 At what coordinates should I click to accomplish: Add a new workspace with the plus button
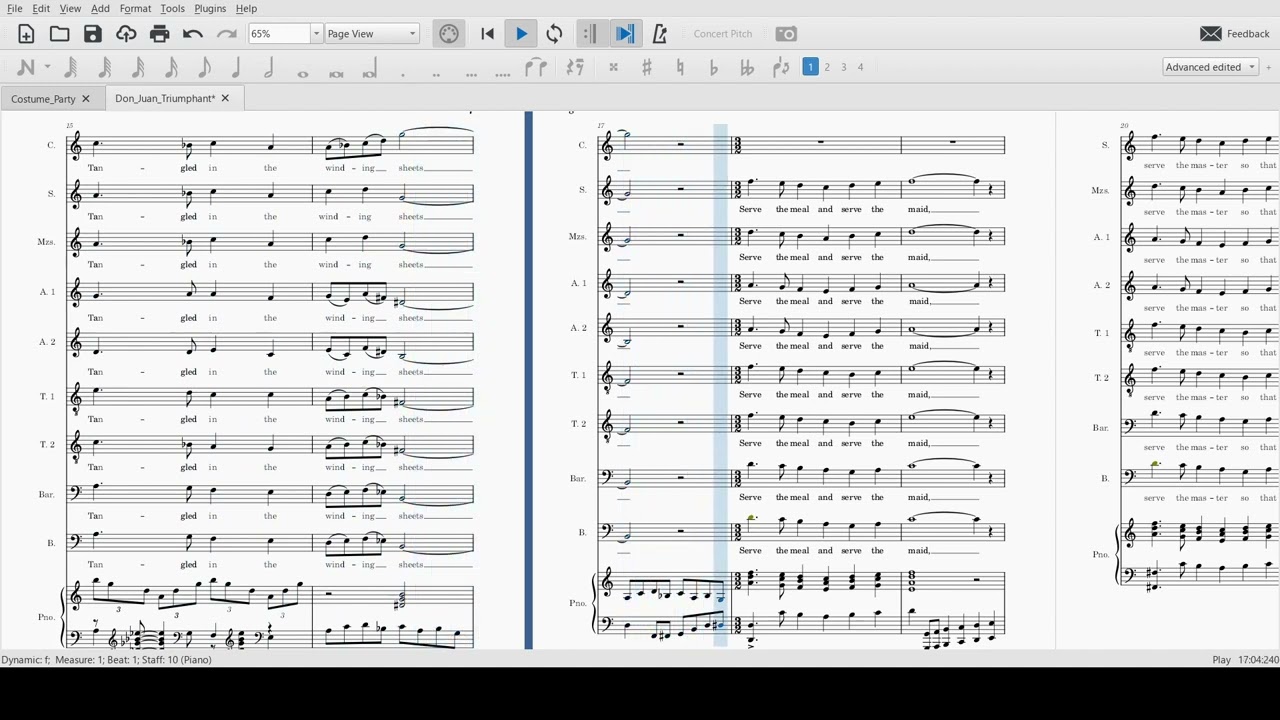tap(1269, 67)
